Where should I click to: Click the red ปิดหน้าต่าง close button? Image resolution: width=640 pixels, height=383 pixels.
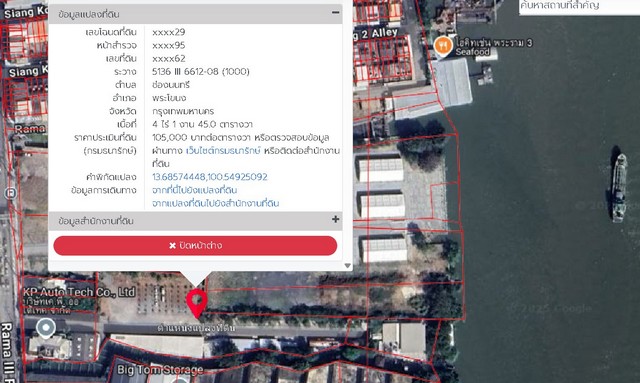pos(195,245)
